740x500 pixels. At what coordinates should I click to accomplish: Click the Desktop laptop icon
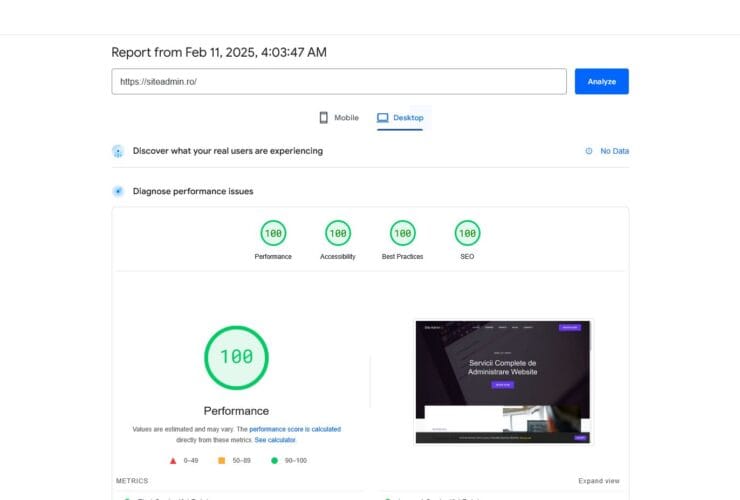click(382, 117)
